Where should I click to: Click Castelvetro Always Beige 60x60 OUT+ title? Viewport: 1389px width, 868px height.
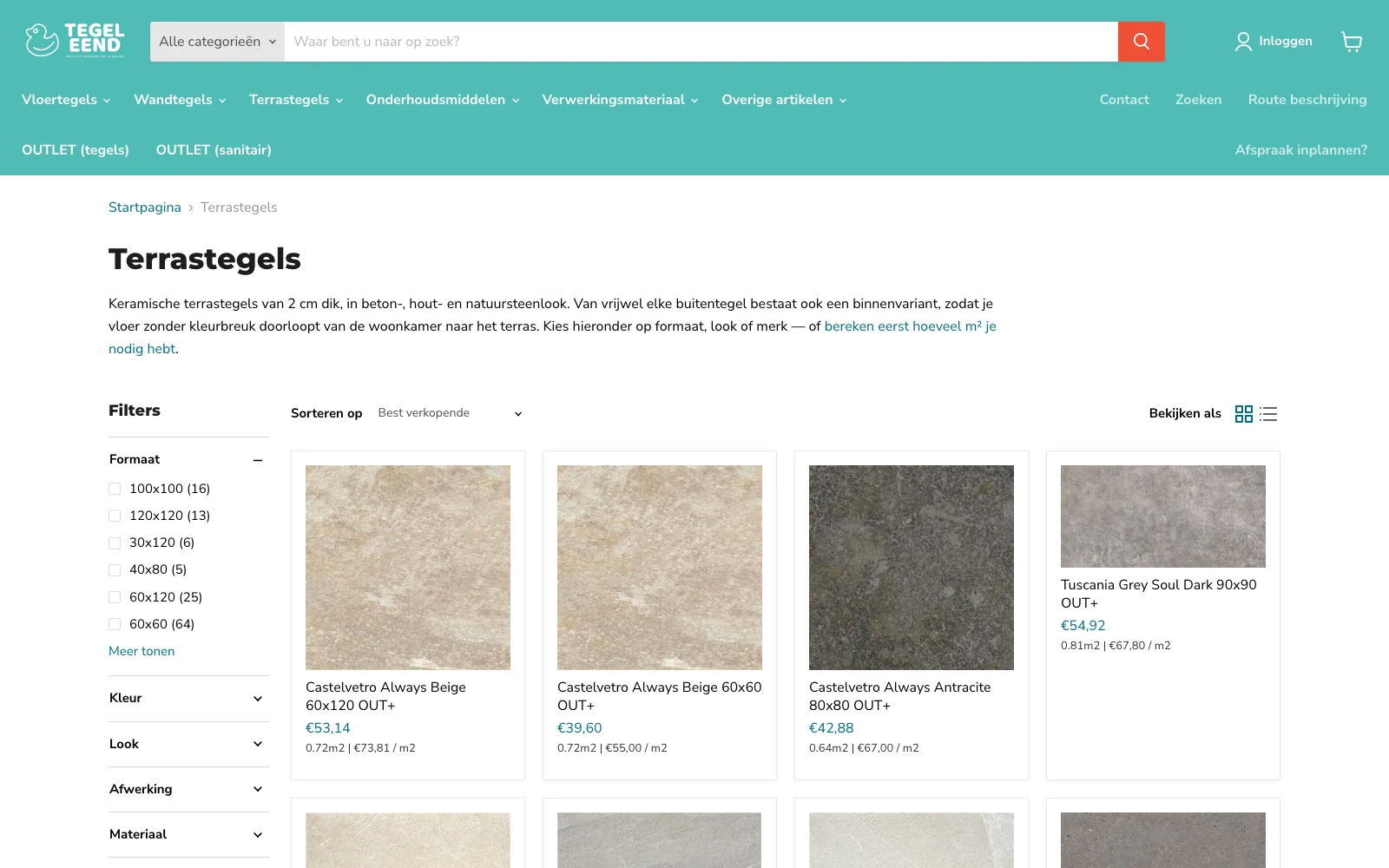click(x=660, y=696)
